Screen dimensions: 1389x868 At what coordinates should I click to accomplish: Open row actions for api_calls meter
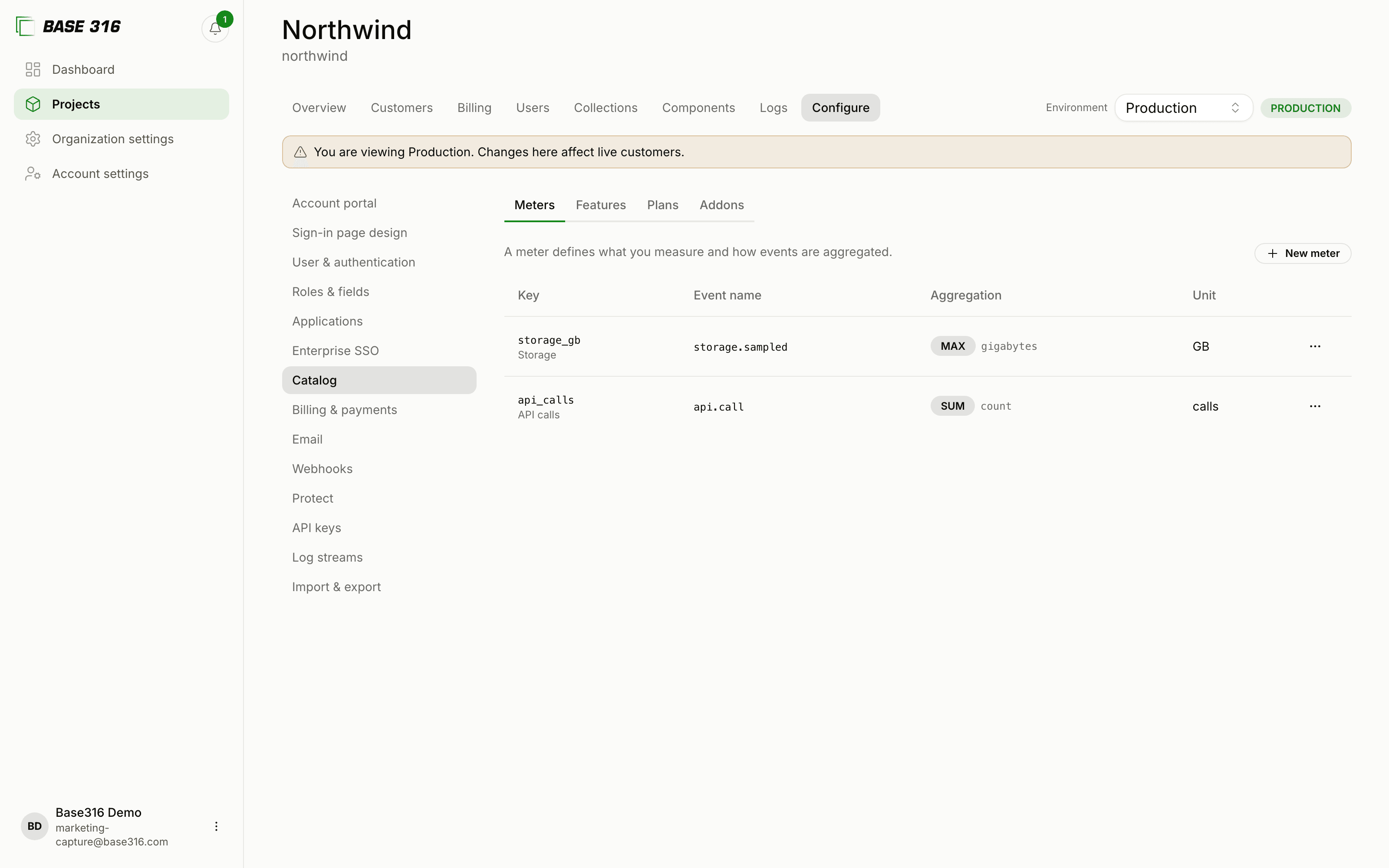click(x=1315, y=406)
